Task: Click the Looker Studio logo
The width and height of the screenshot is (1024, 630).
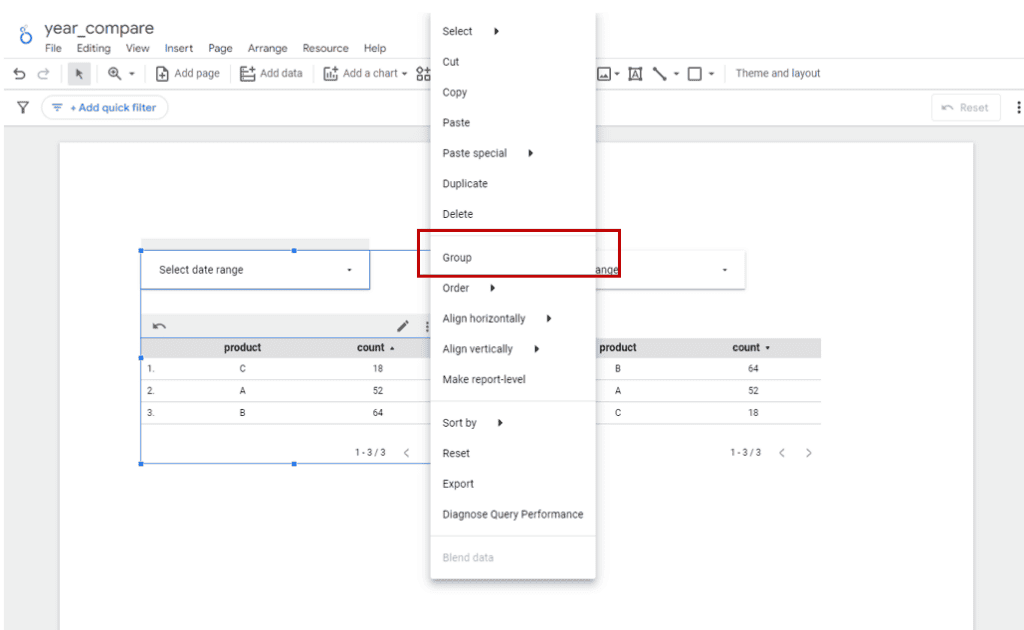Action: click(25, 36)
